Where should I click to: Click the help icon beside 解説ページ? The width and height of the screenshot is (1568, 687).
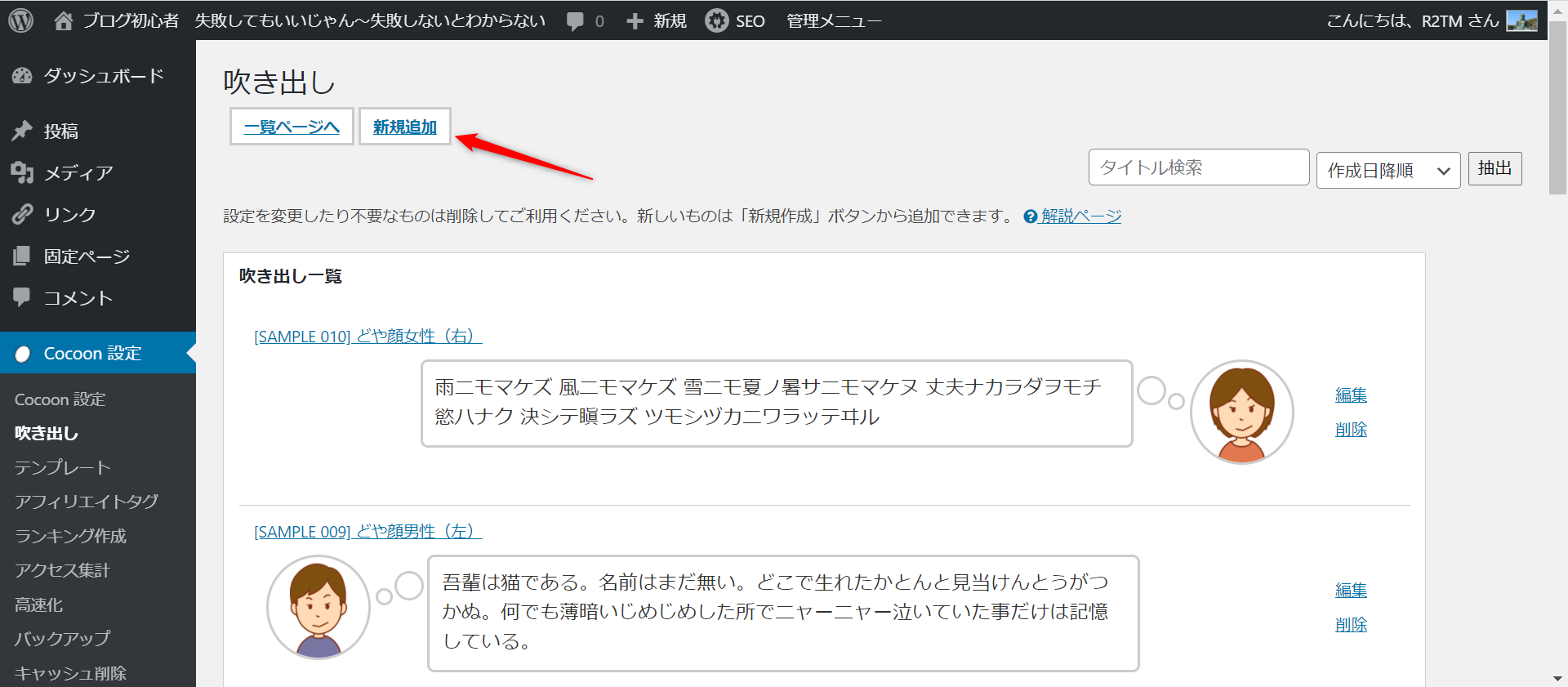[1031, 216]
